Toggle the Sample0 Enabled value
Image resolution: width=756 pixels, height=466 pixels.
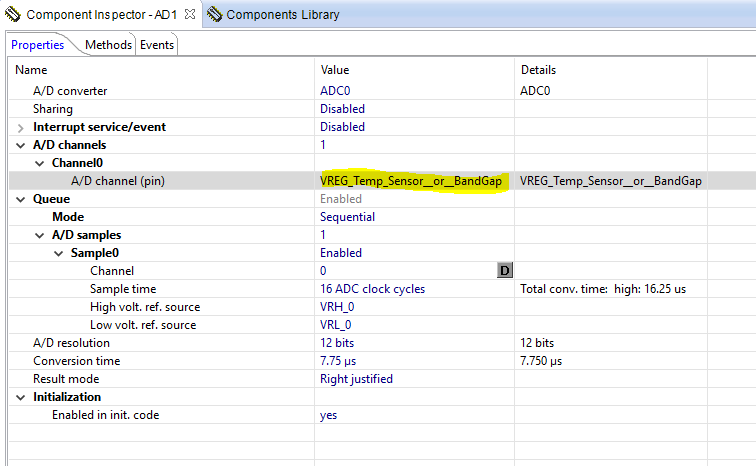point(341,253)
